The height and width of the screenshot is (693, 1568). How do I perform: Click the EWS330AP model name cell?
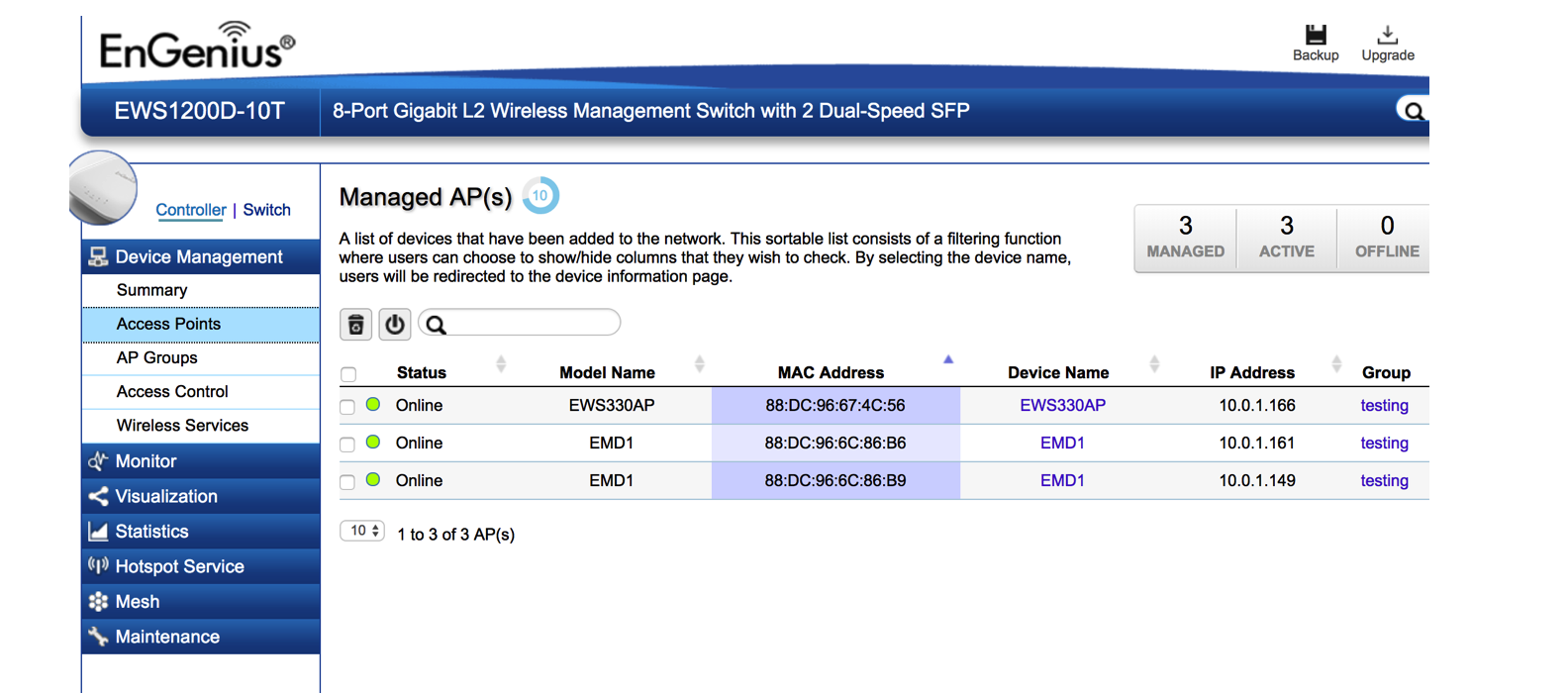pyautogui.click(x=612, y=405)
